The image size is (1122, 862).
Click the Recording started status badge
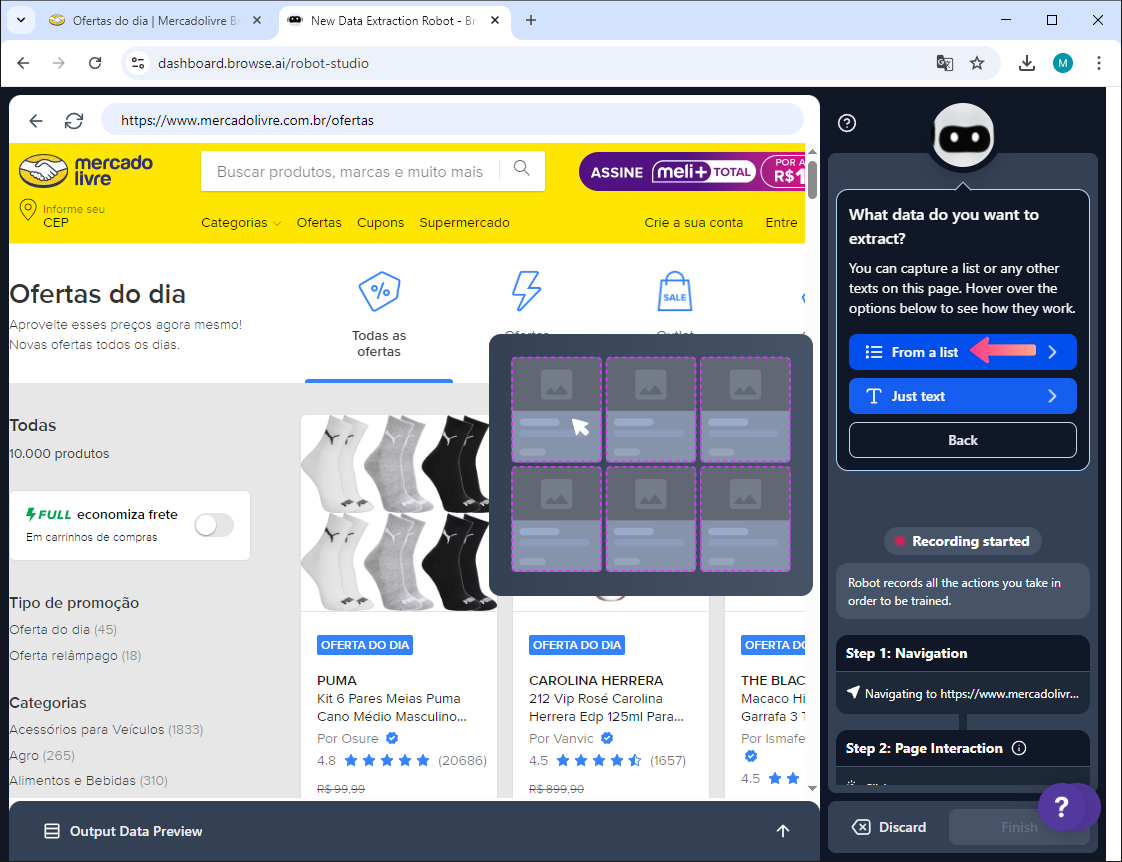point(962,542)
